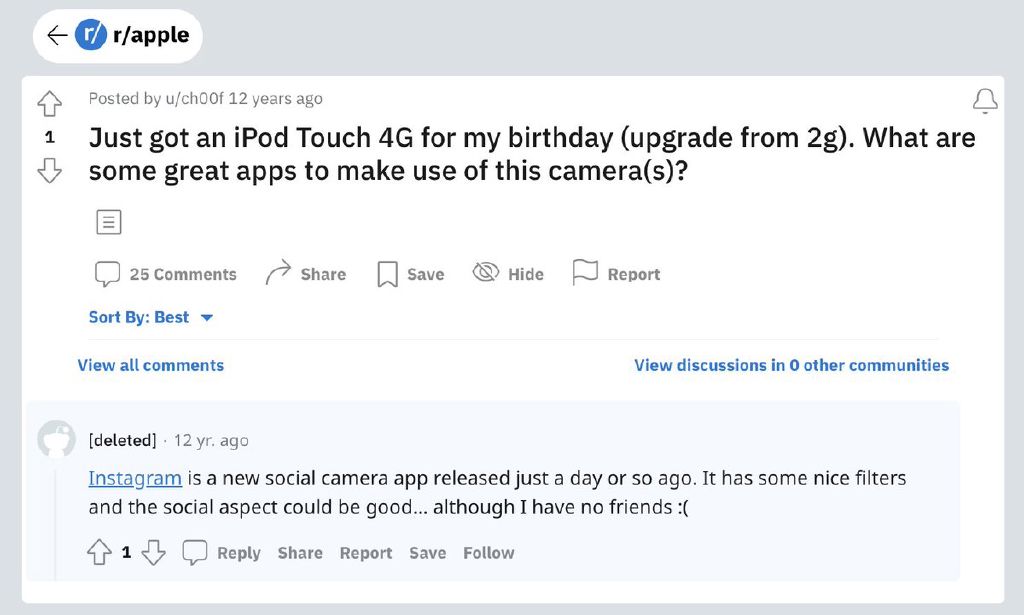The height and width of the screenshot is (615, 1024).
Task: Click the post's Share arrow icon
Action: (278, 273)
